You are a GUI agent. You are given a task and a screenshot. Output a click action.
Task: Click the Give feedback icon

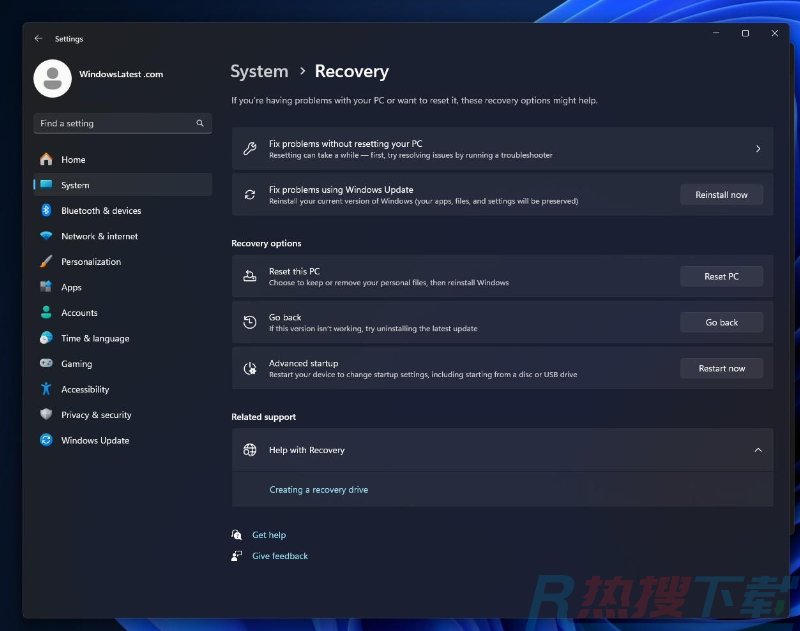(236, 556)
